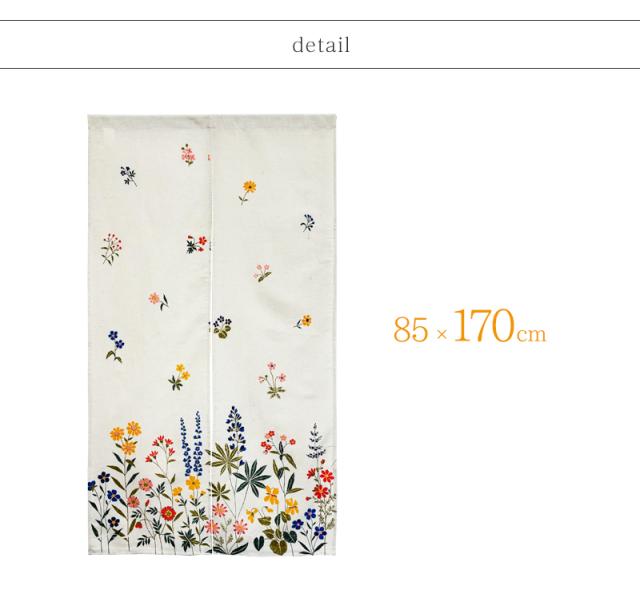Click the "detail" heading text
The height and width of the screenshot is (590, 640).
coord(321,45)
